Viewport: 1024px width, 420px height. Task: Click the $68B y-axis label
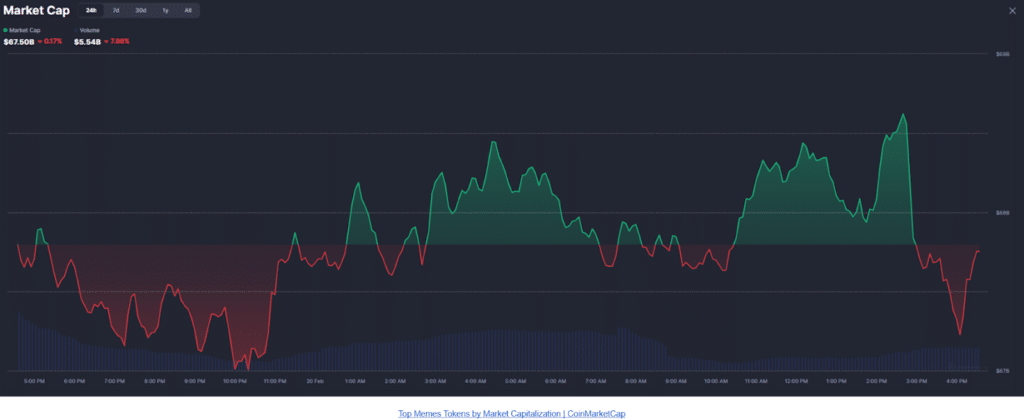coord(1000,213)
